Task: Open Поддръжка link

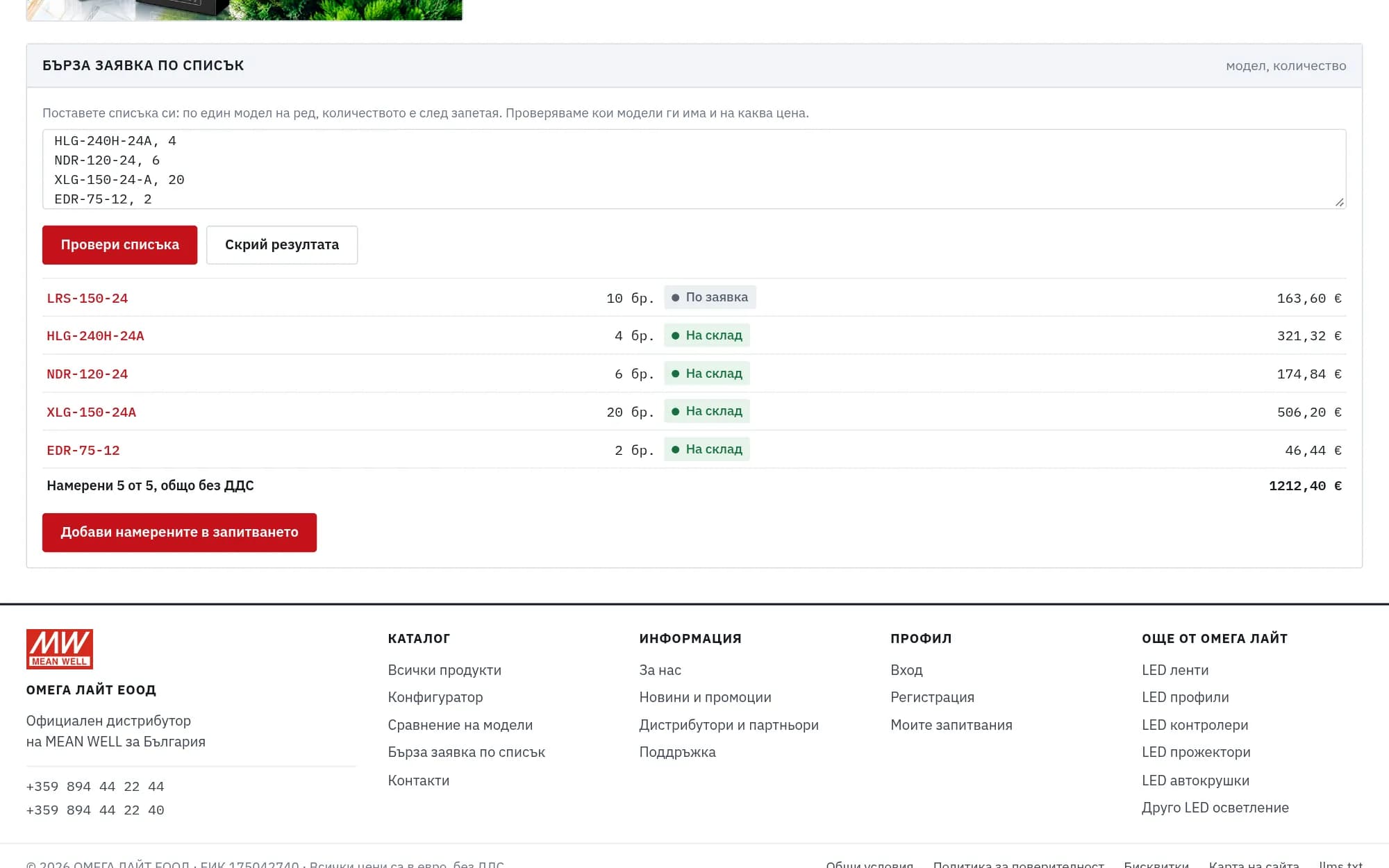Action: tap(677, 752)
